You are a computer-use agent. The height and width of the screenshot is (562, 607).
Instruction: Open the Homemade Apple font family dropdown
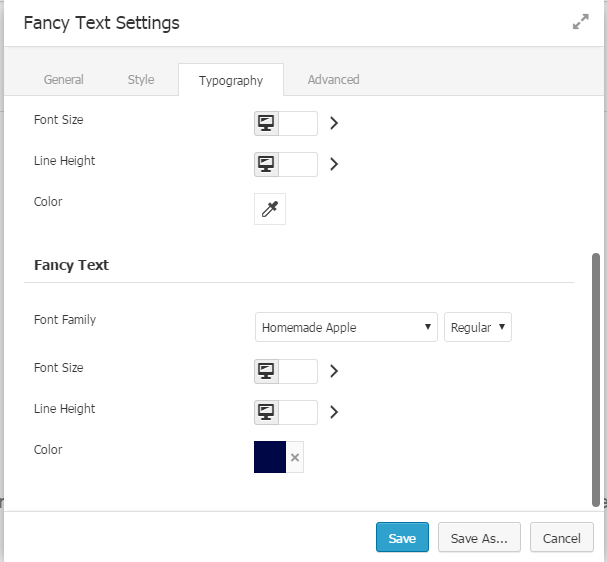346,327
